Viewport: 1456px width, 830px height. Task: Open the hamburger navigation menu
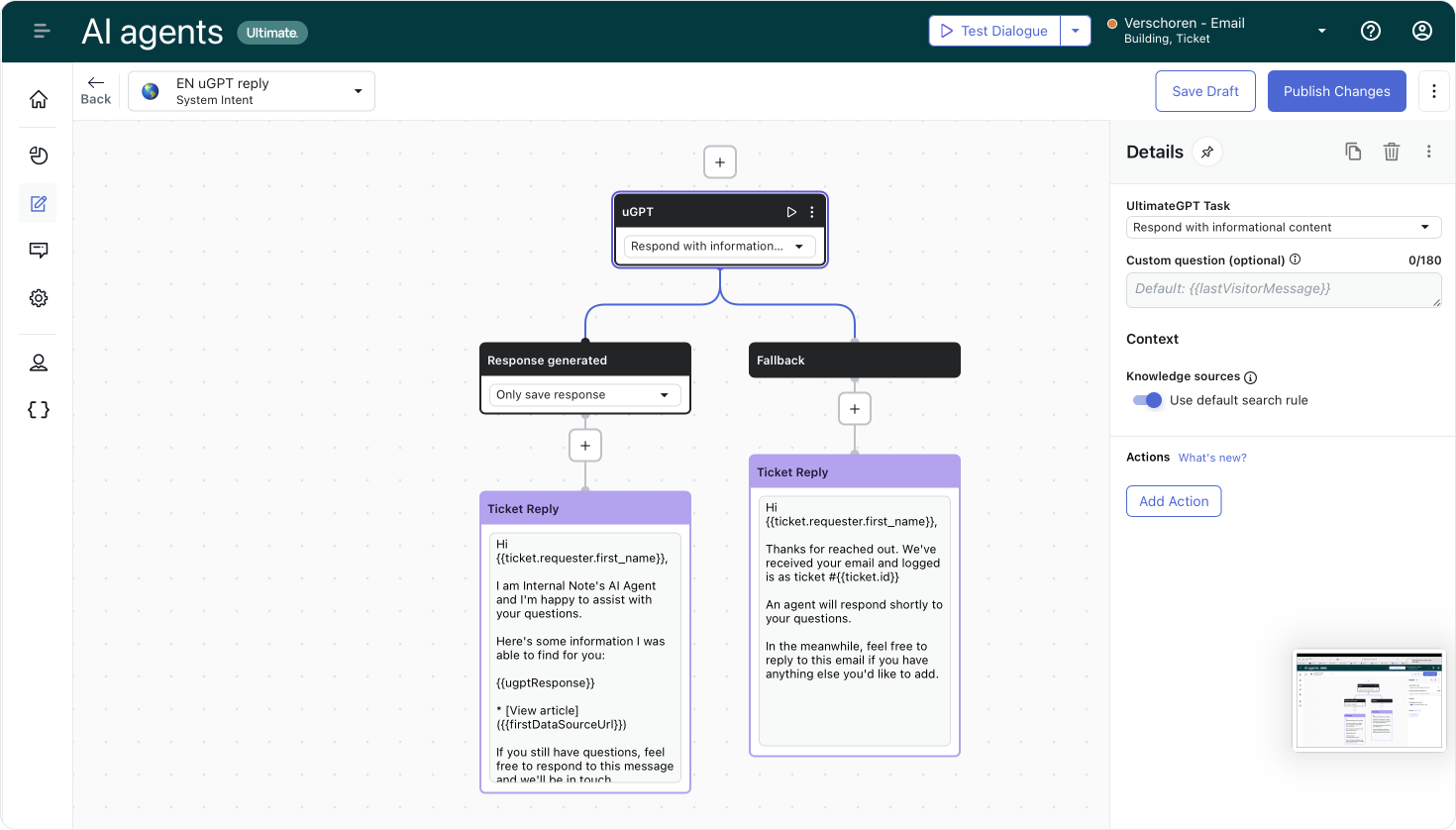click(42, 31)
